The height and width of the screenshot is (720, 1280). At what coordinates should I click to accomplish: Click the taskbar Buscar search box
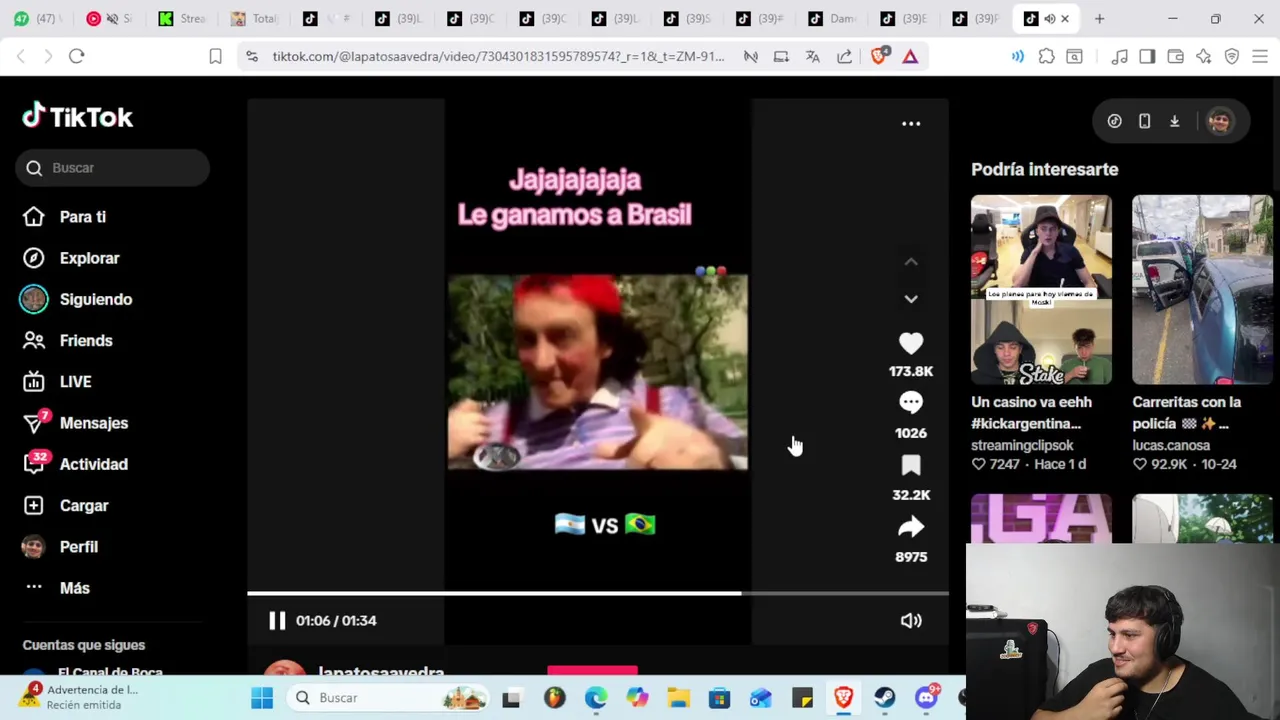(x=387, y=698)
